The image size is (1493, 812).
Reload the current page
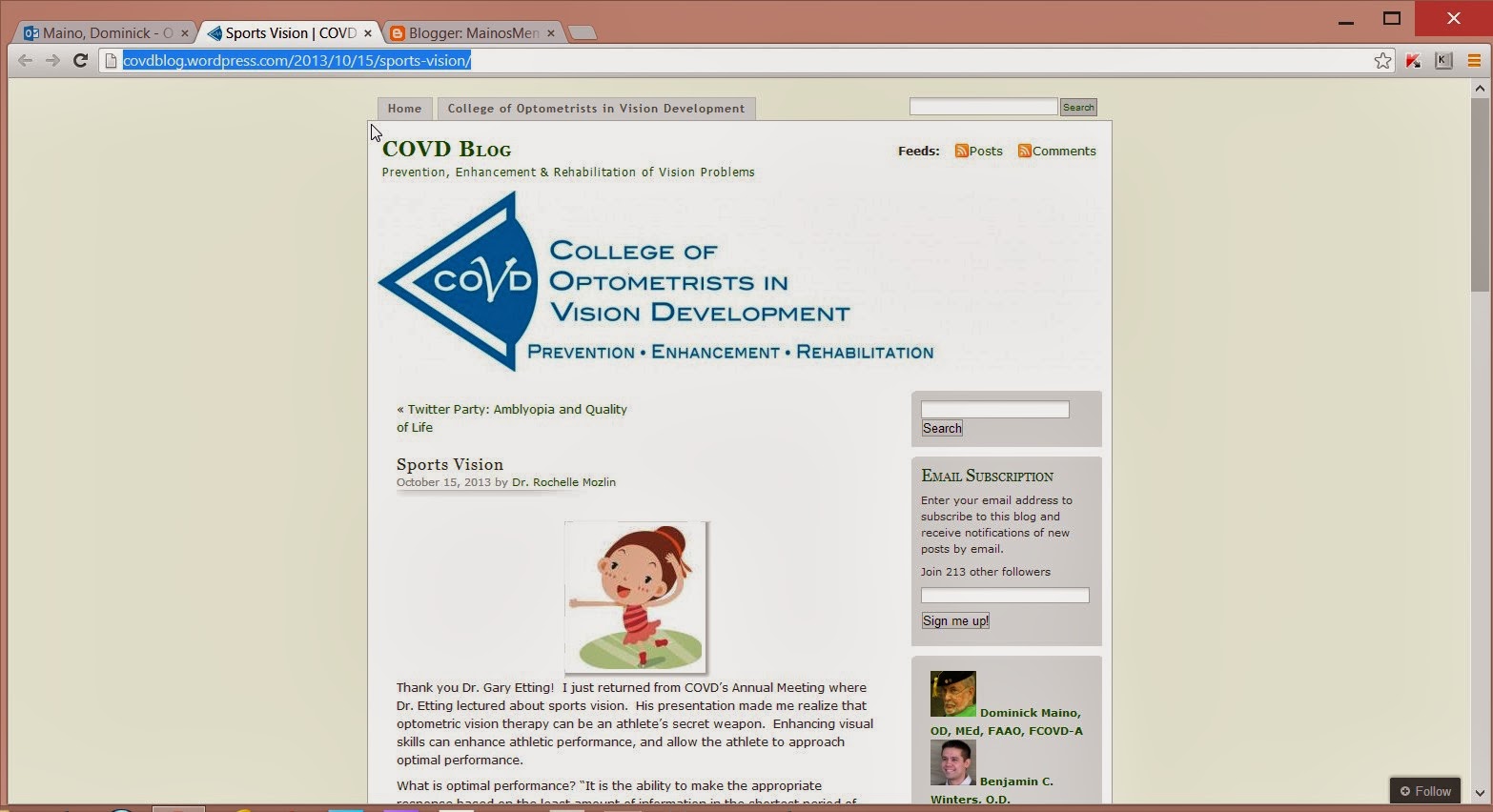[x=81, y=61]
